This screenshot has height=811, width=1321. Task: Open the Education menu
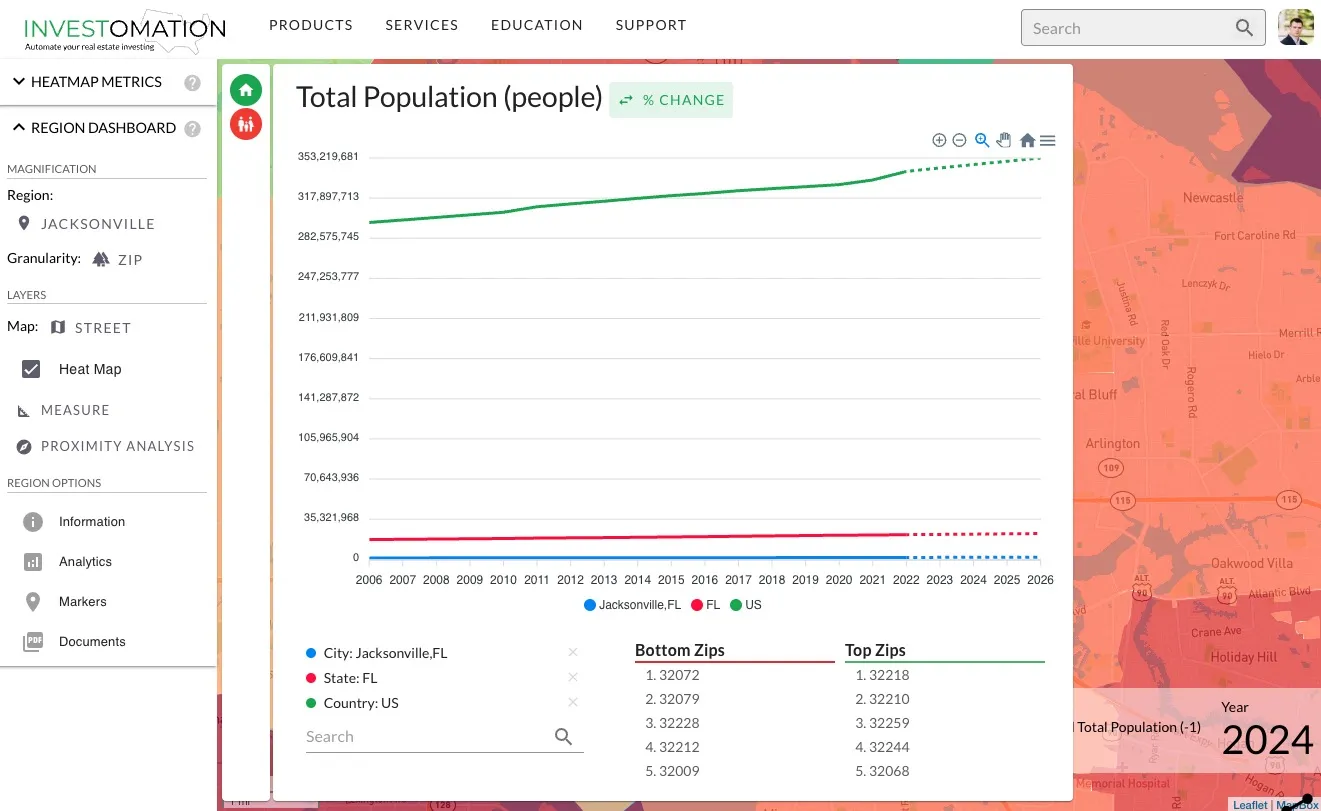[x=536, y=25]
